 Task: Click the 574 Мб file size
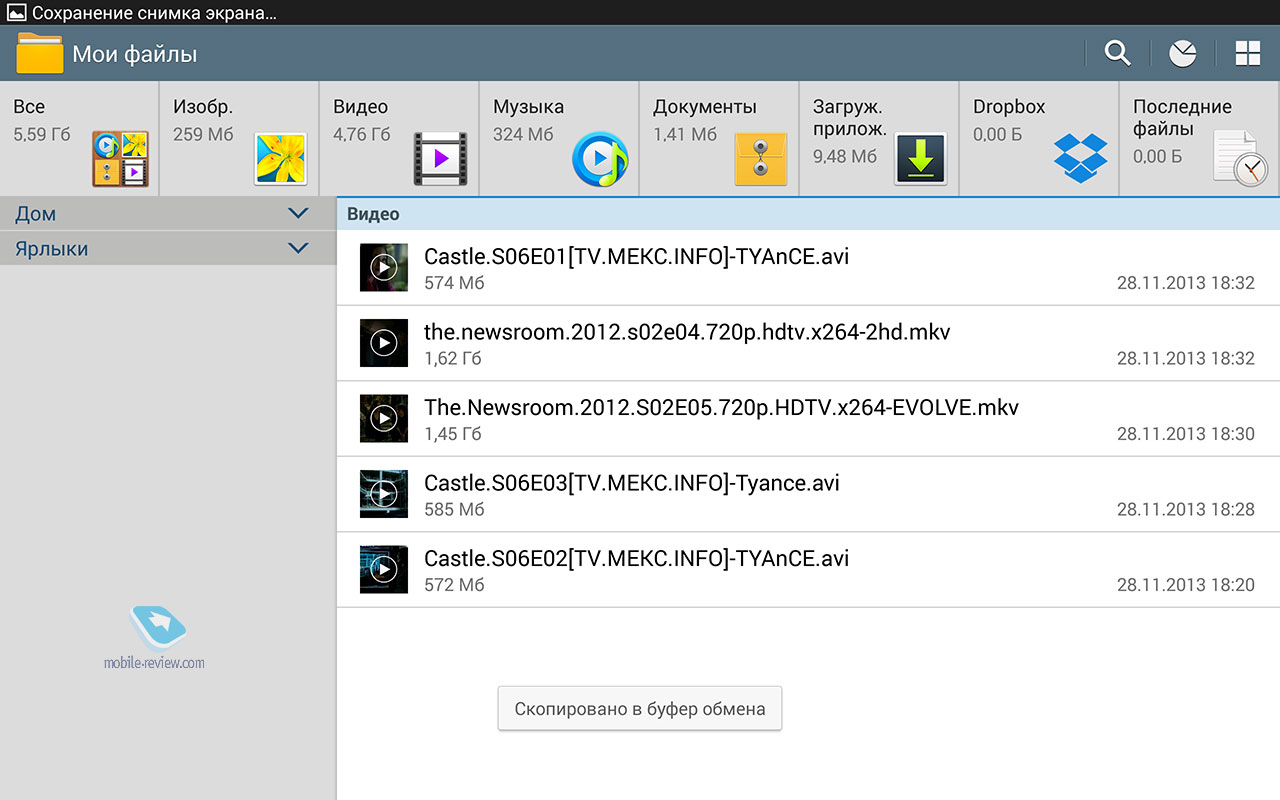454,283
